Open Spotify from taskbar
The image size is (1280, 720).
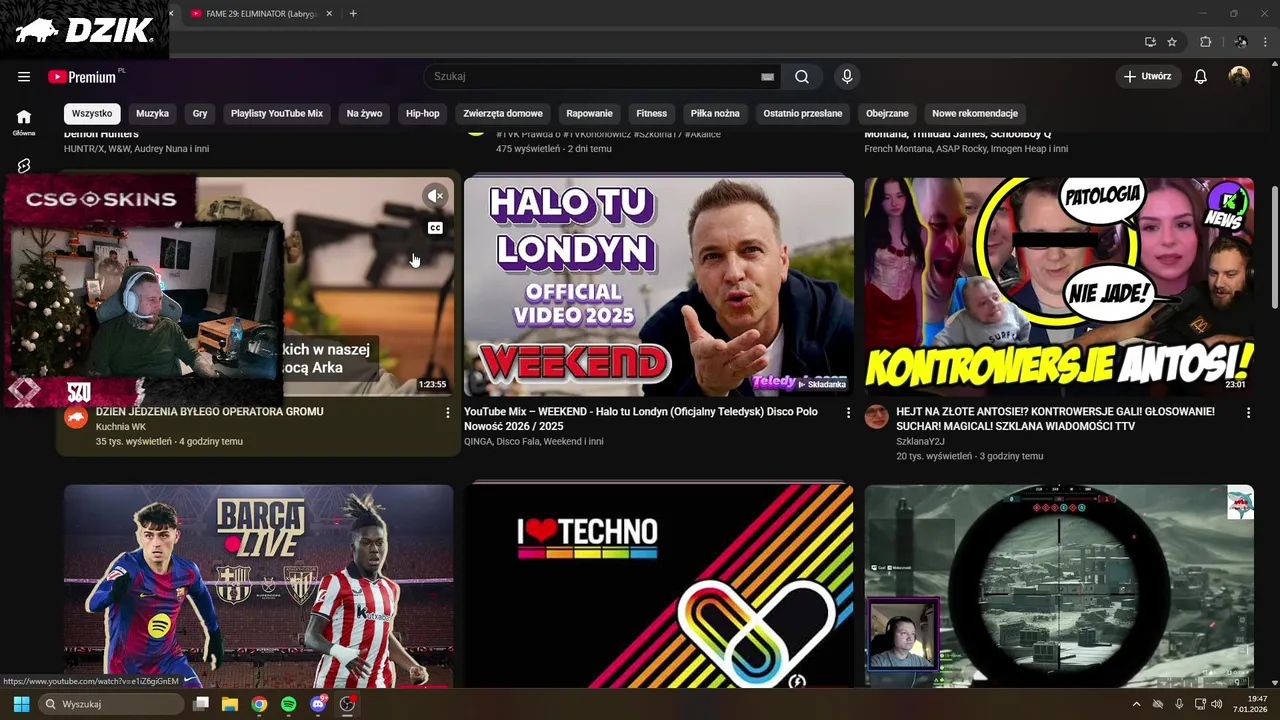289,704
